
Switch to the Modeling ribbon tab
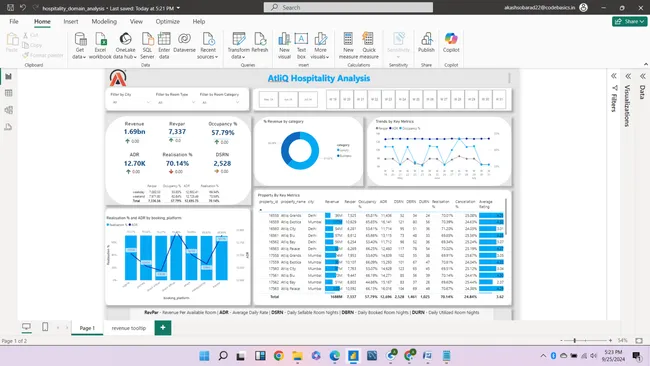[x=104, y=22]
